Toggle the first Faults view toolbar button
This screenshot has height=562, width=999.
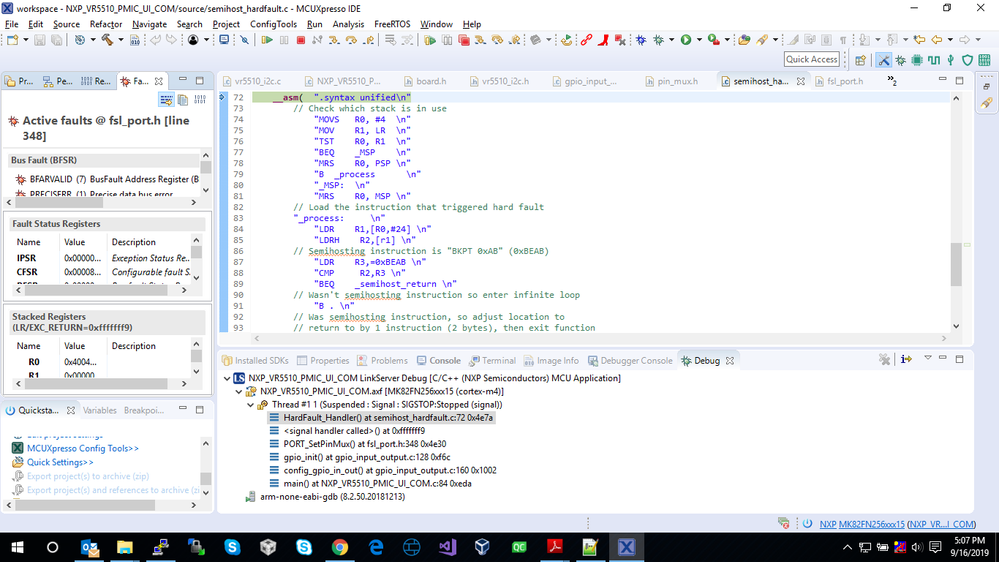(166, 100)
